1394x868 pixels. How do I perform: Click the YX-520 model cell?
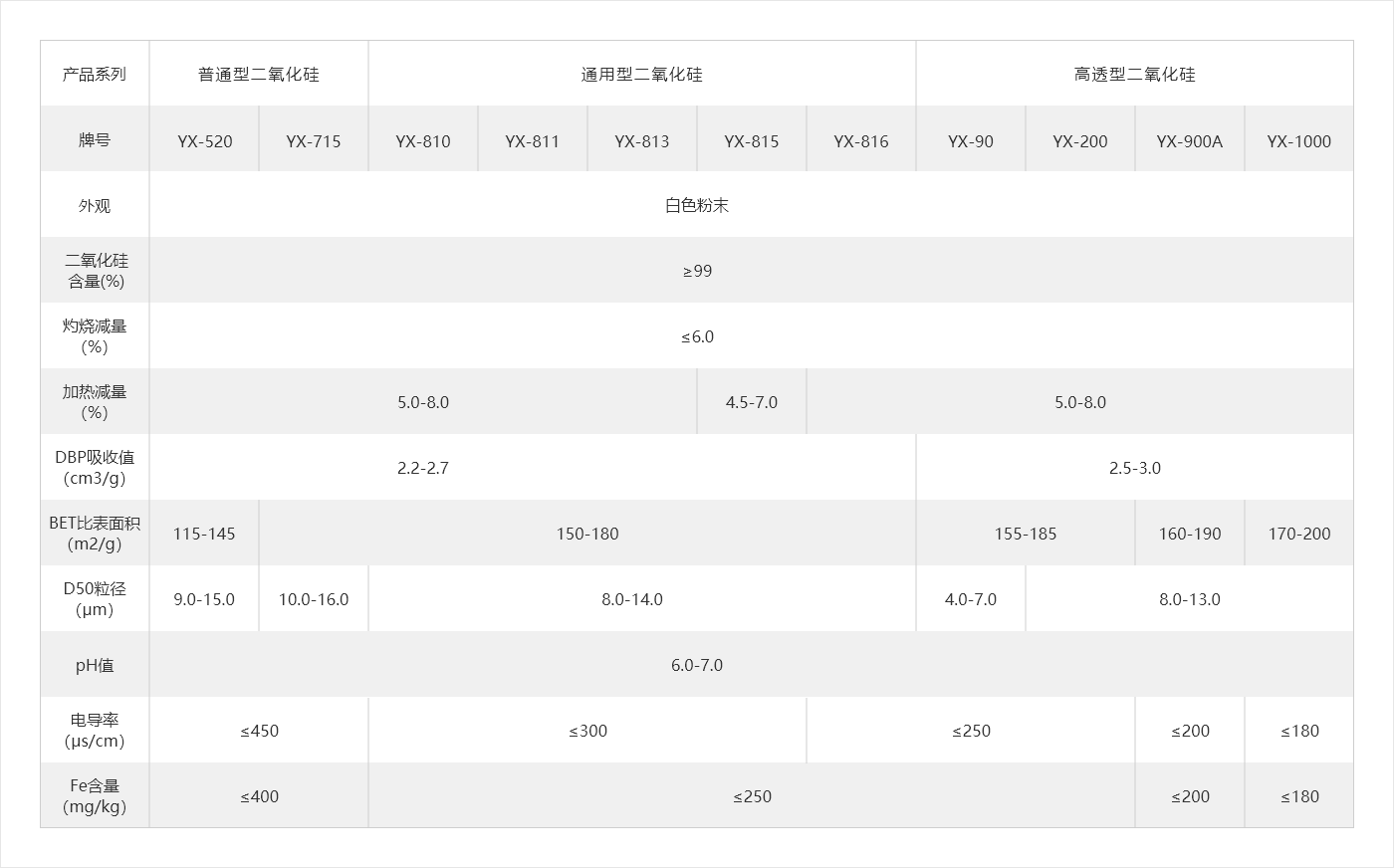(204, 140)
